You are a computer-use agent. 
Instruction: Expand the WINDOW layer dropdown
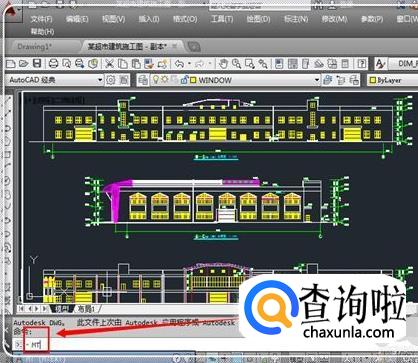pos(316,80)
